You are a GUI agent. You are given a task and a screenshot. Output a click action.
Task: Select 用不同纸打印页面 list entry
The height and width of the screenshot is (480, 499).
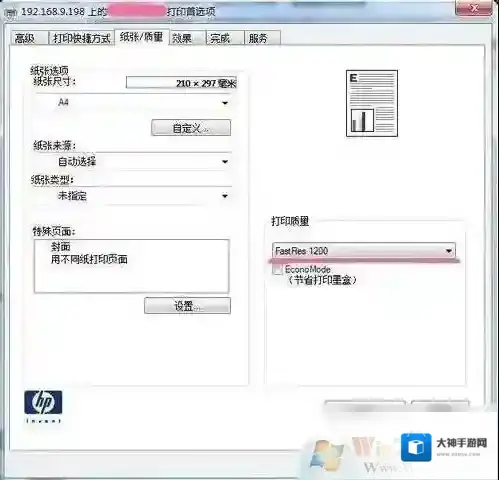[89, 259]
